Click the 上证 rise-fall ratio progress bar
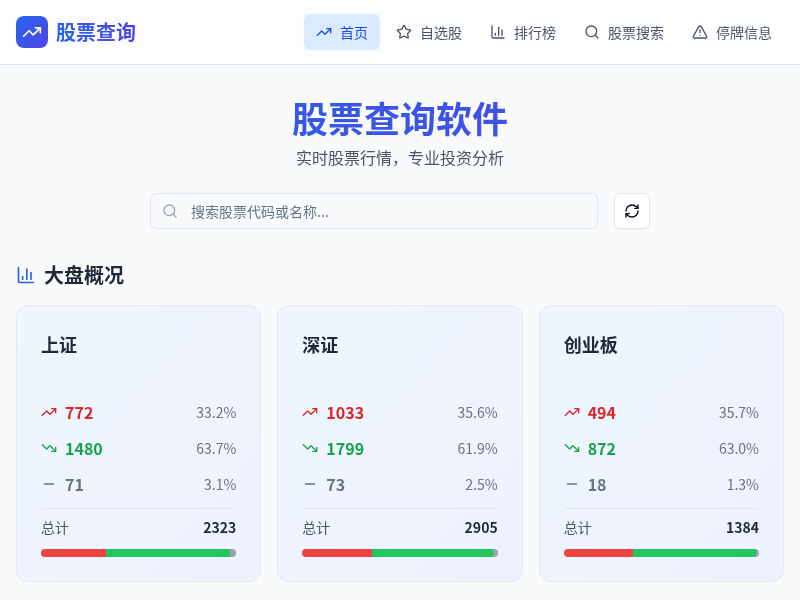 click(138, 553)
